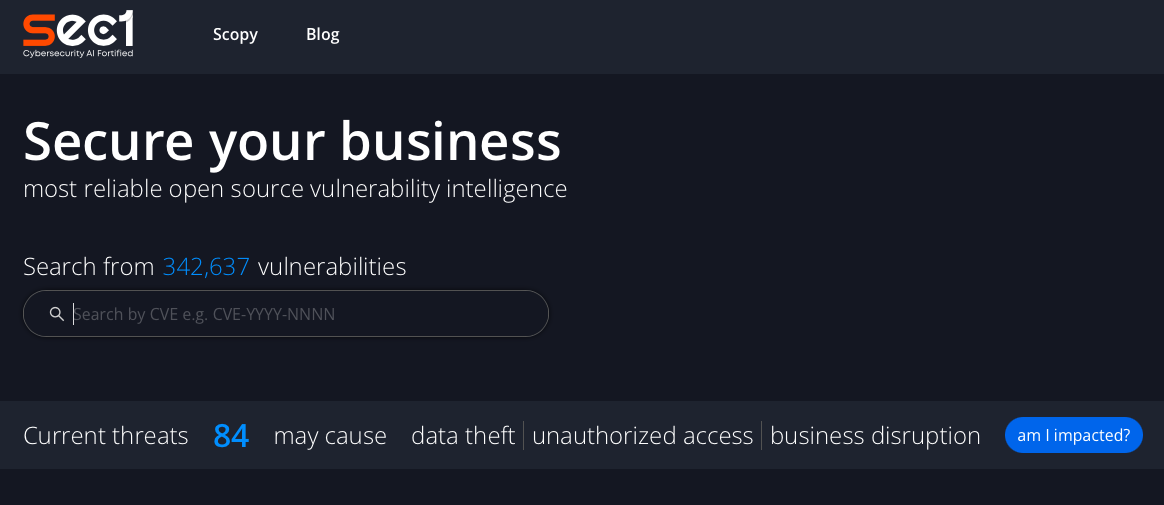Click the open source vulnerability intelligence subtitle

[x=295, y=188]
